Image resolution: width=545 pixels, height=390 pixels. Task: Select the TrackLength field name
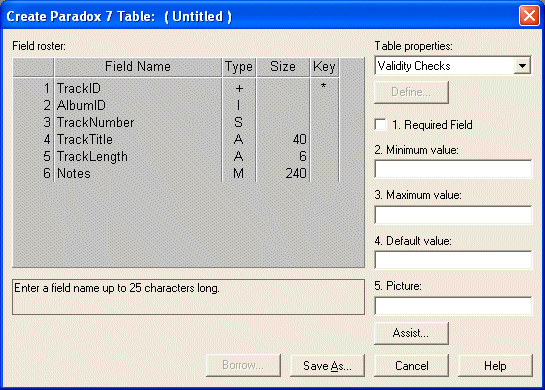tap(92, 156)
